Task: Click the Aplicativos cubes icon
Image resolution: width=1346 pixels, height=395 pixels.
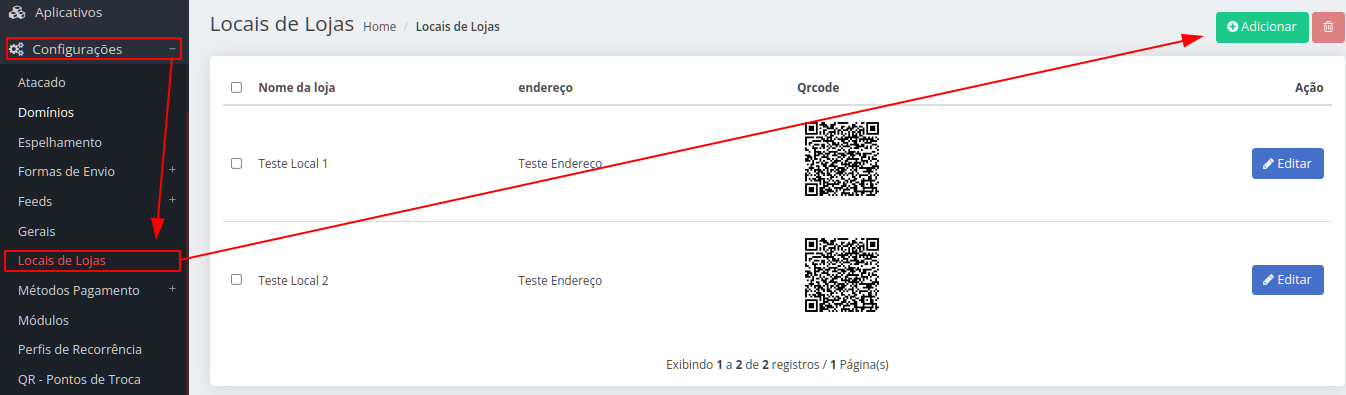Action: (x=16, y=13)
